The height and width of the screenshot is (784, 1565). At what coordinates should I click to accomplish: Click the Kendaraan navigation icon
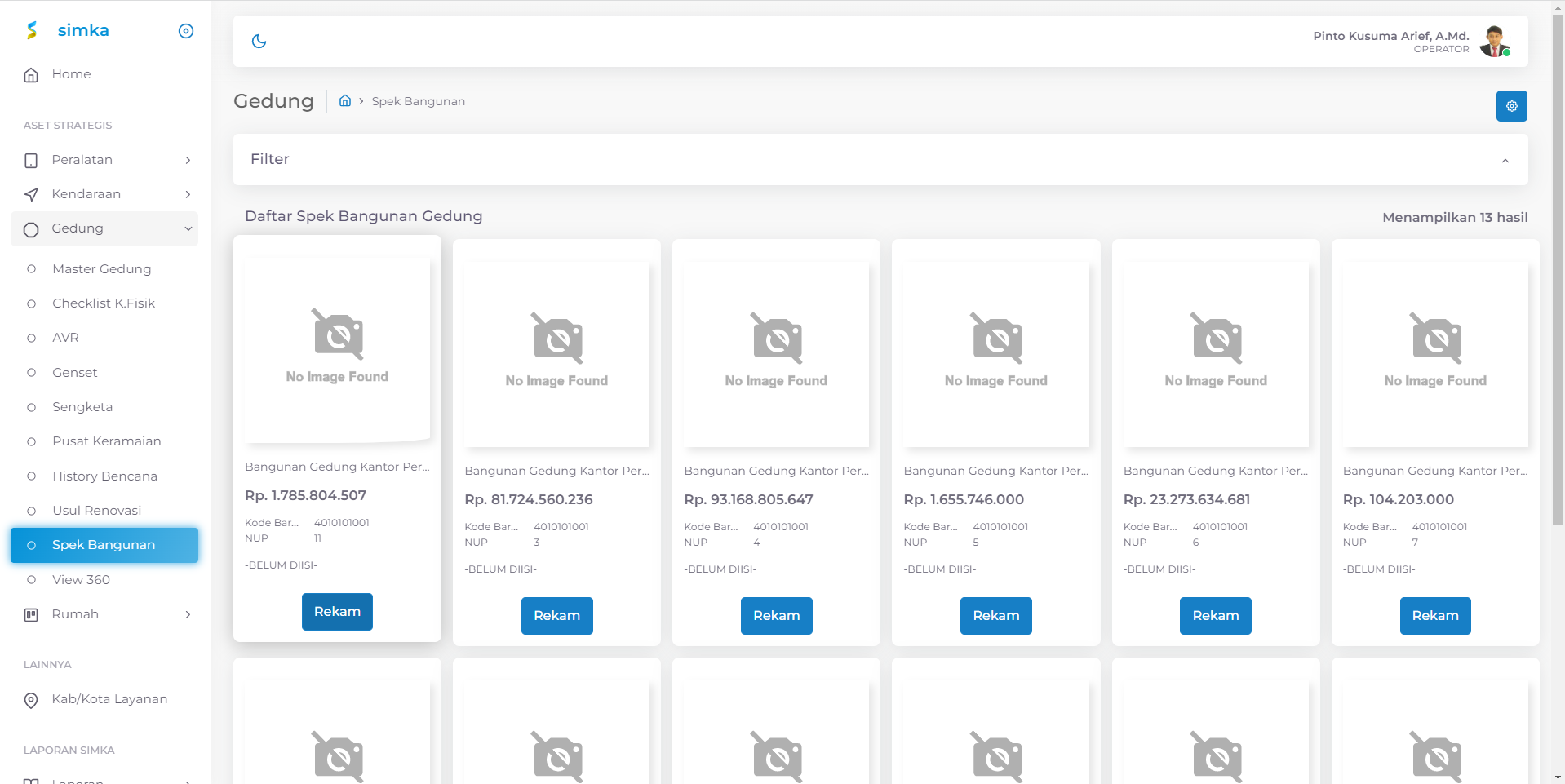[x=31, y=194]
